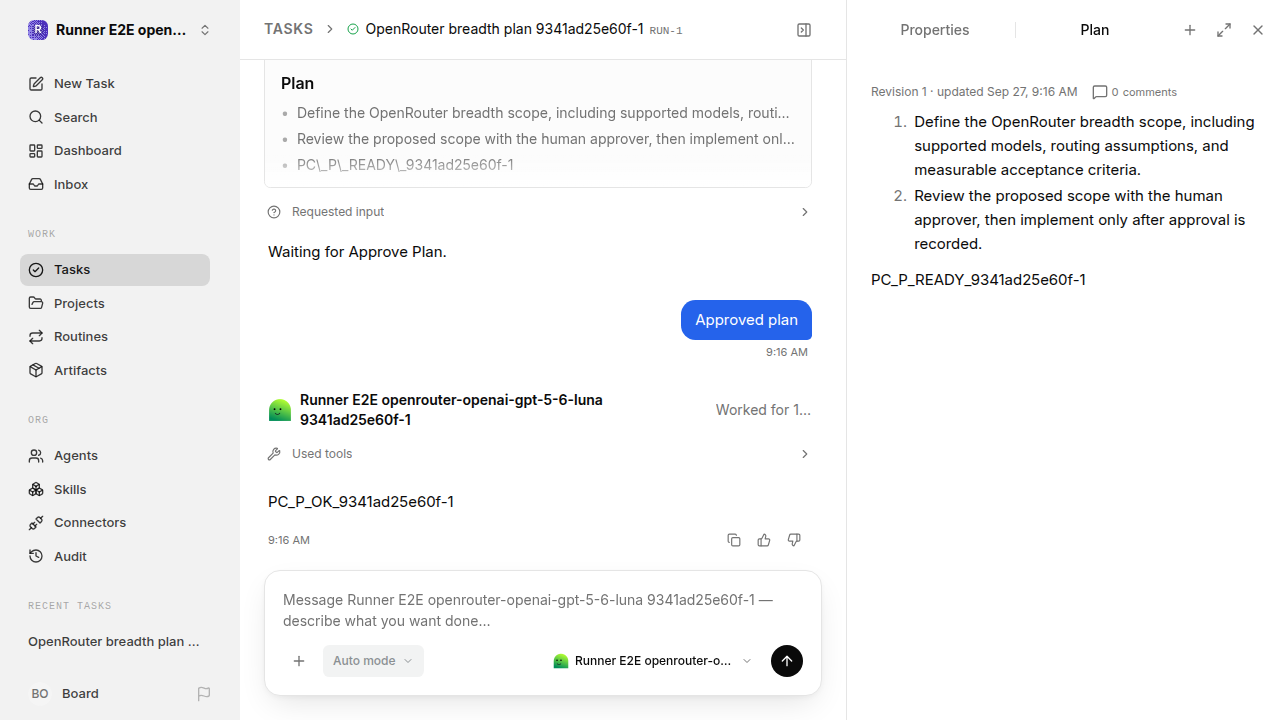This screenshot has width=1280, height=720.
Task: Click the flag icon beside Board
Action: [204, 694]
